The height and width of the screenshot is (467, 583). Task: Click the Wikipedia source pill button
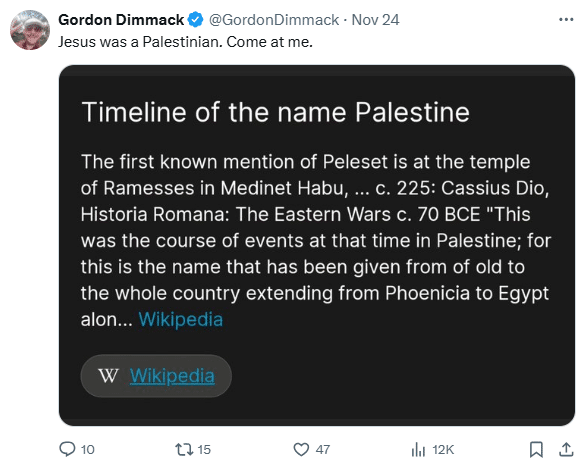(x=156, y=376)
